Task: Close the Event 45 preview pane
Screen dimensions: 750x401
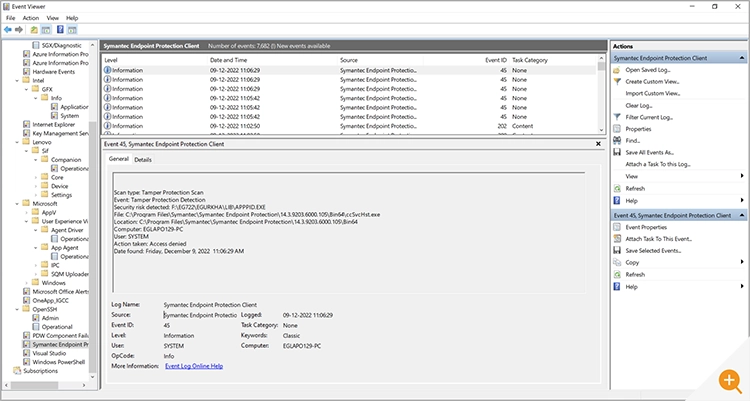Action: tap(598, 144)
